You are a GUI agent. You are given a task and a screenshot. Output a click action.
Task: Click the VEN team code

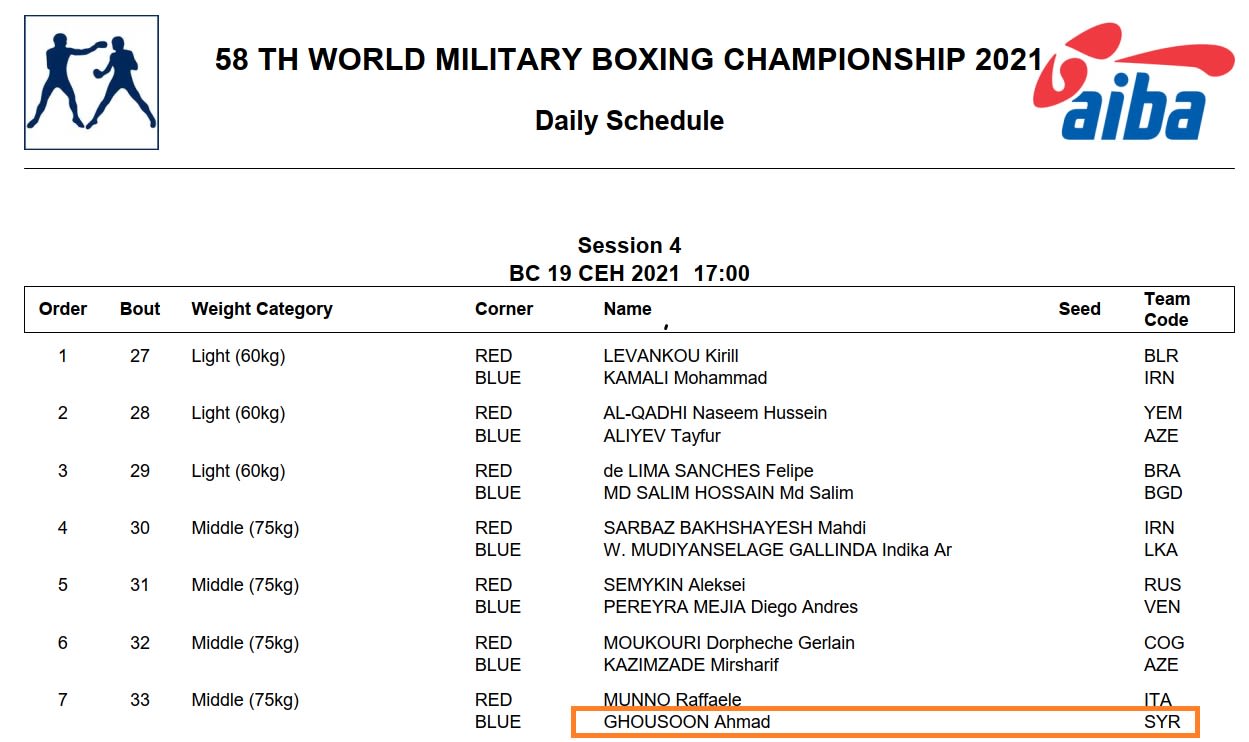pos(1162,607)
